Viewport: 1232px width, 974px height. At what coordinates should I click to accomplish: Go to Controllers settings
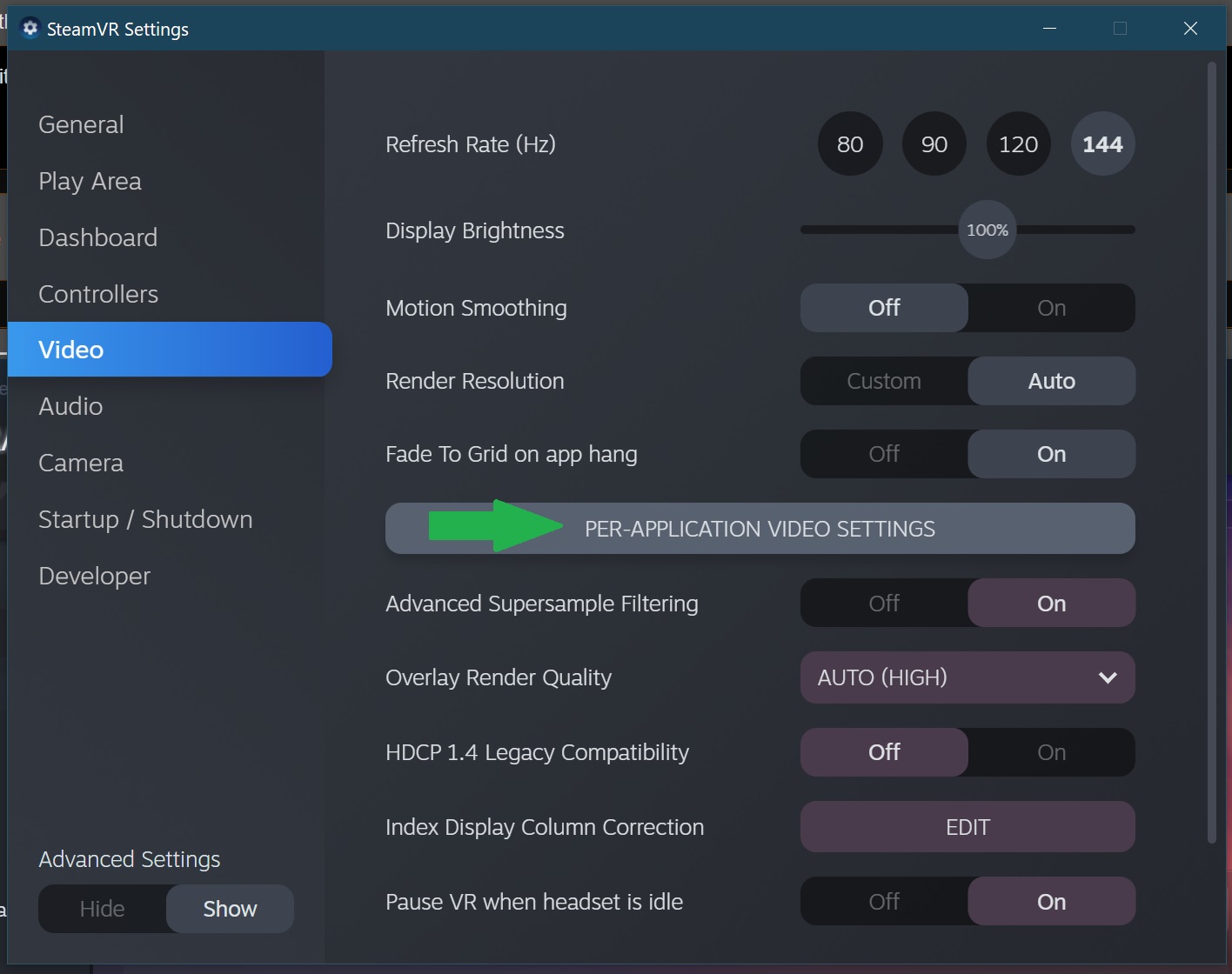tap(98, 294)
